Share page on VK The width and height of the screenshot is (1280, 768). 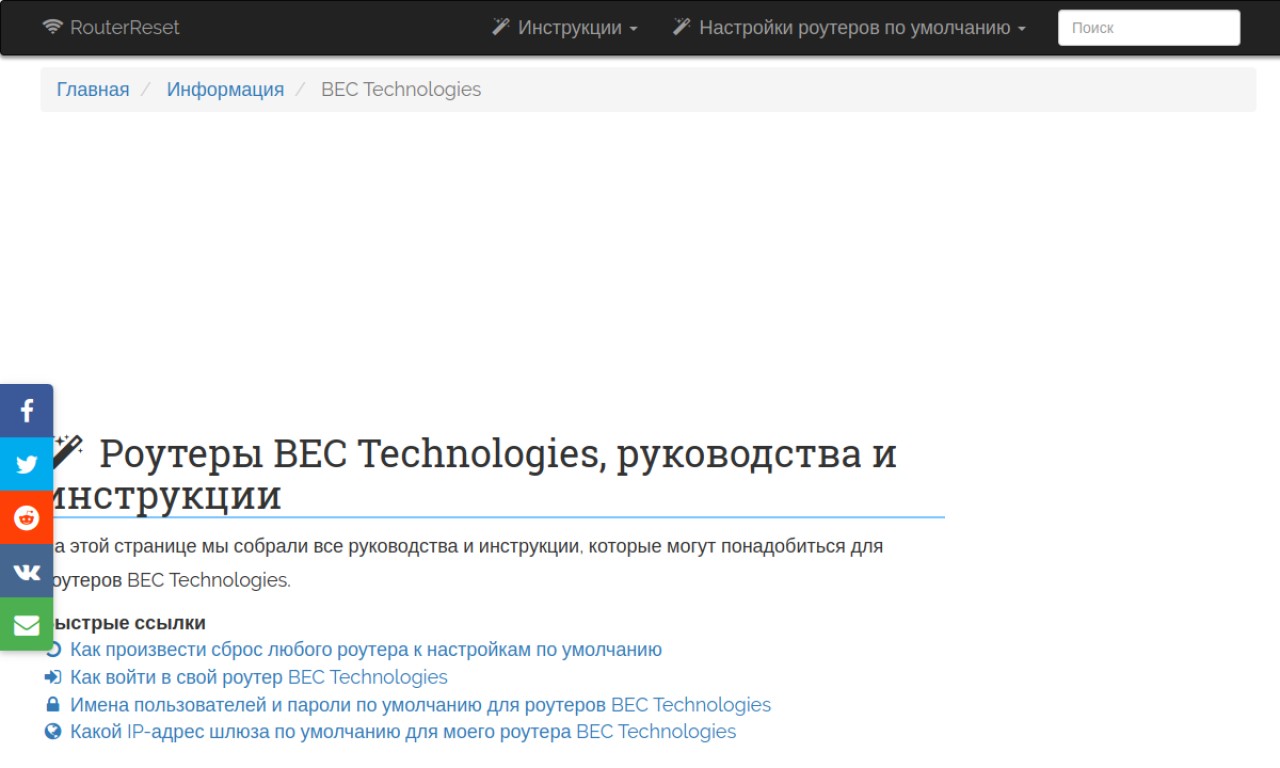26,572
